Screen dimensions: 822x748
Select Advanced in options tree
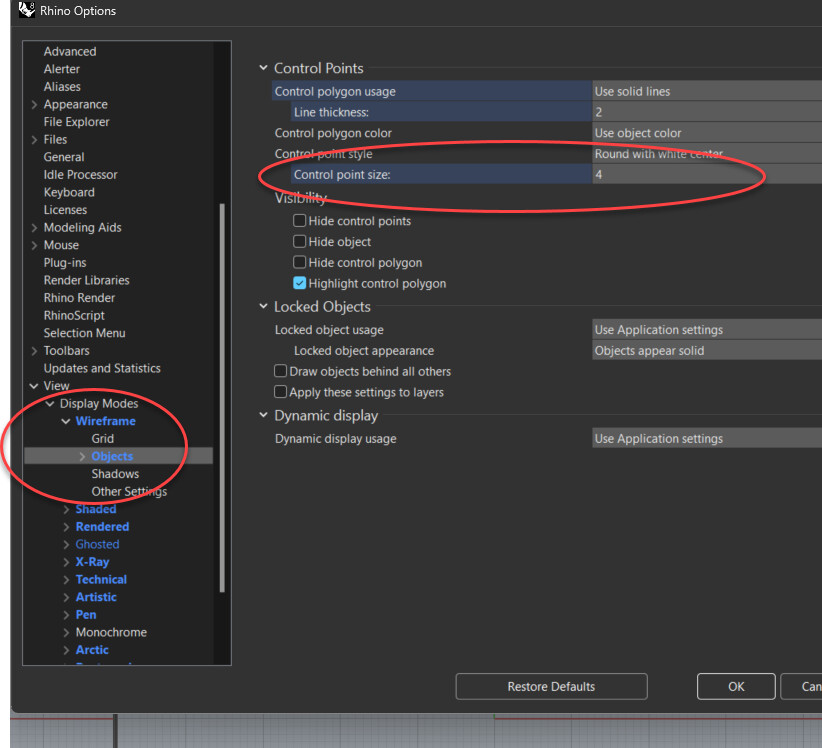(x=70, y=51)
